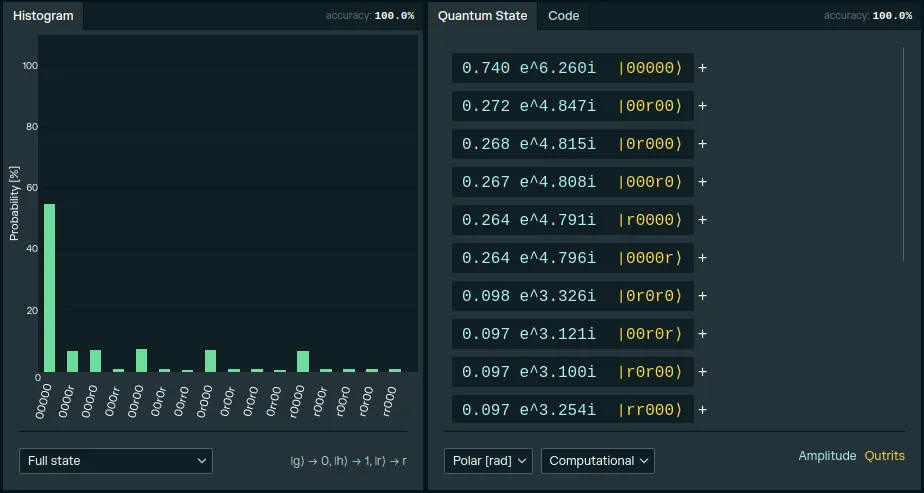
Task: Open the Computational basis dropdown
Action: coord(597,461)
